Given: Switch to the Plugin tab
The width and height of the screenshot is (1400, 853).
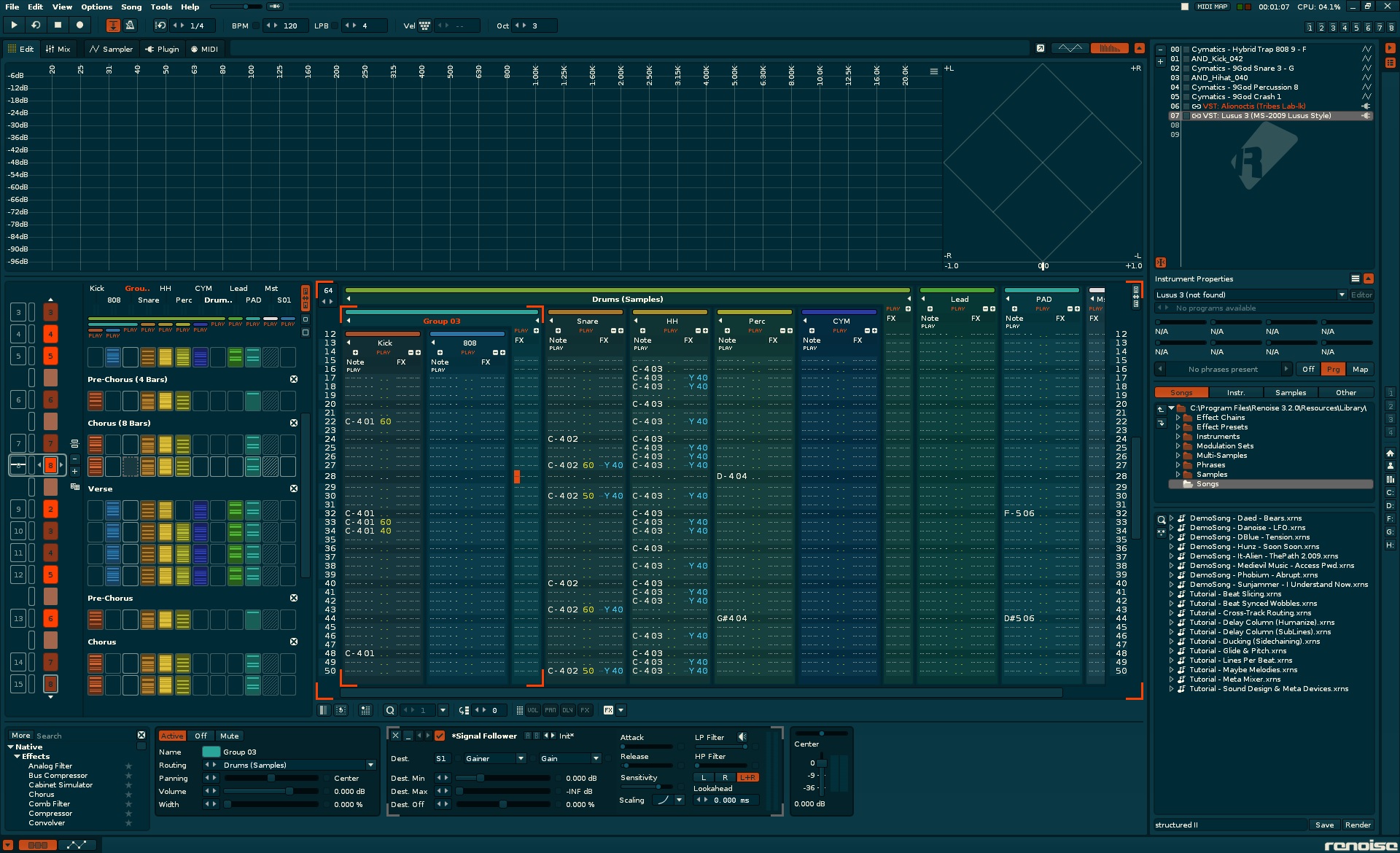Looking at the screenshot, I should tap(162, 49).
